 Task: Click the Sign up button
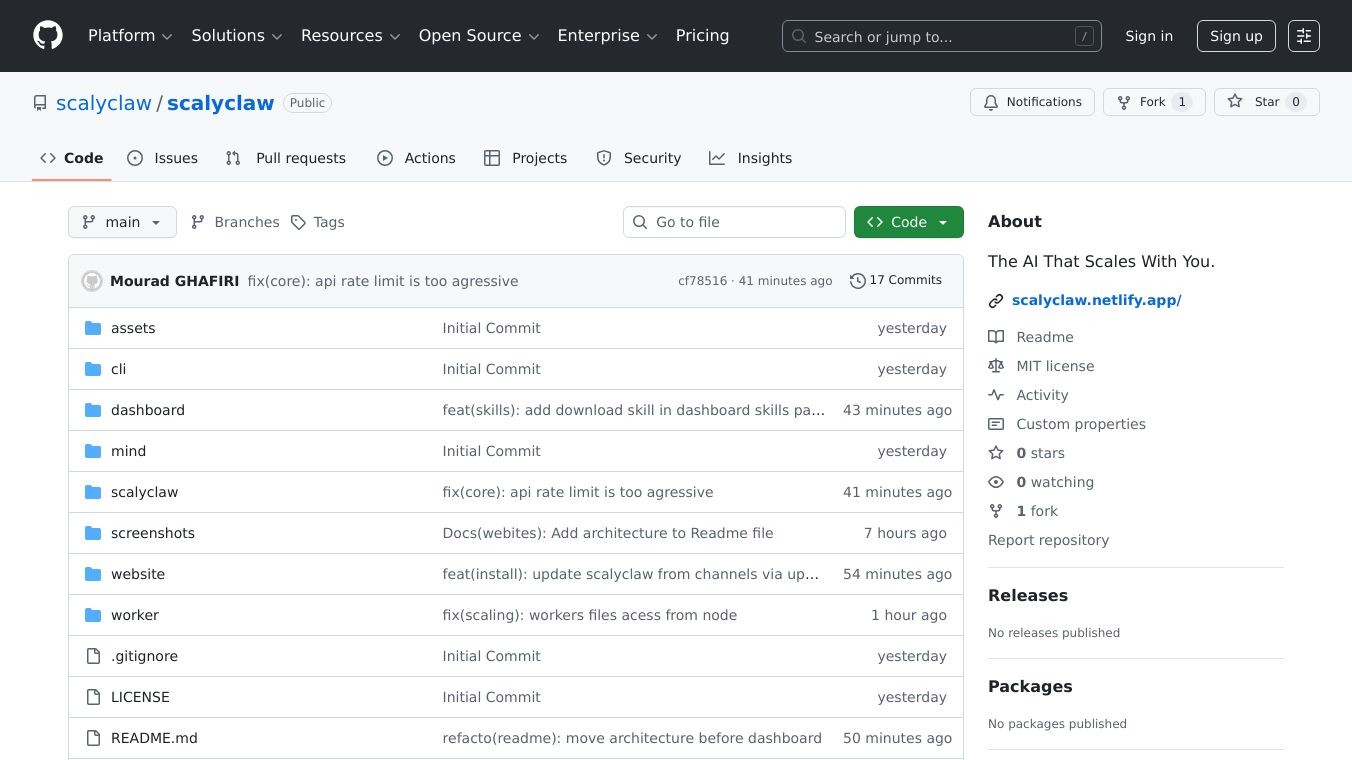1235,36
